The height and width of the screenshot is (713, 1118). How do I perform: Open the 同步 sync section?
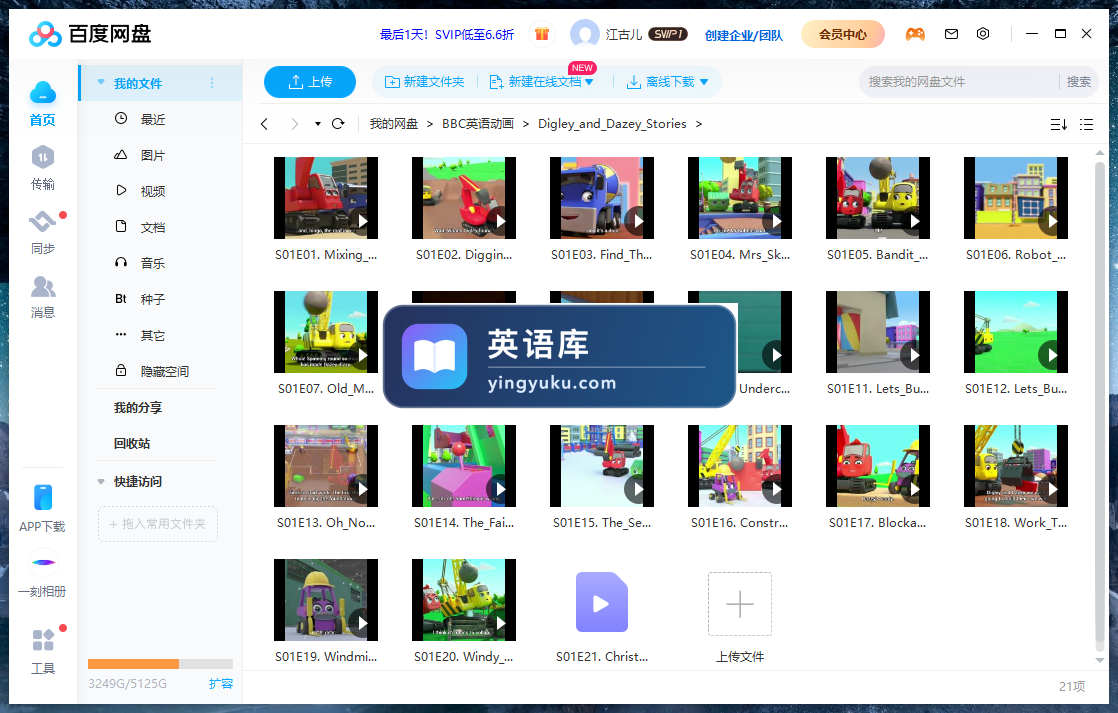(43, 222)
